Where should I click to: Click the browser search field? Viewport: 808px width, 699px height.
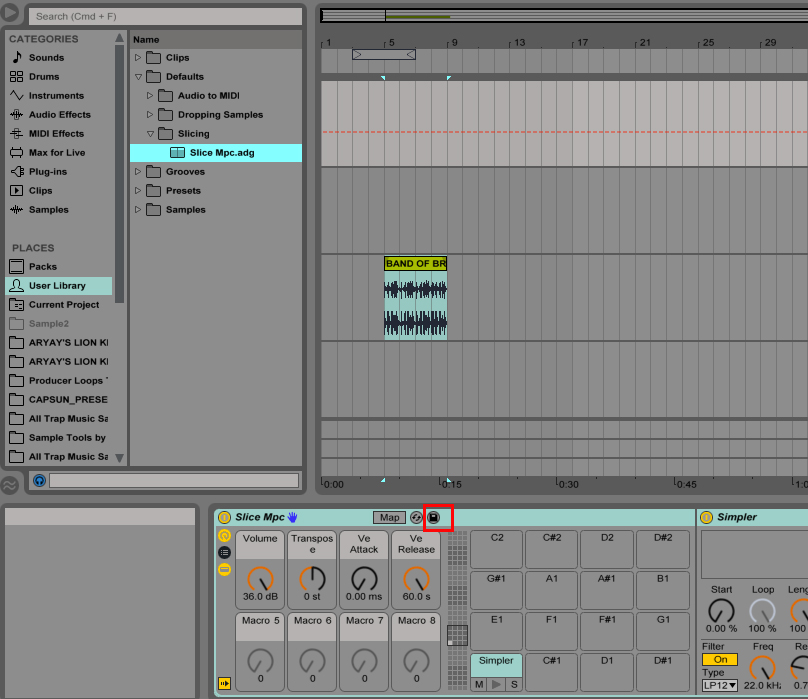click(x=165, y=16)
